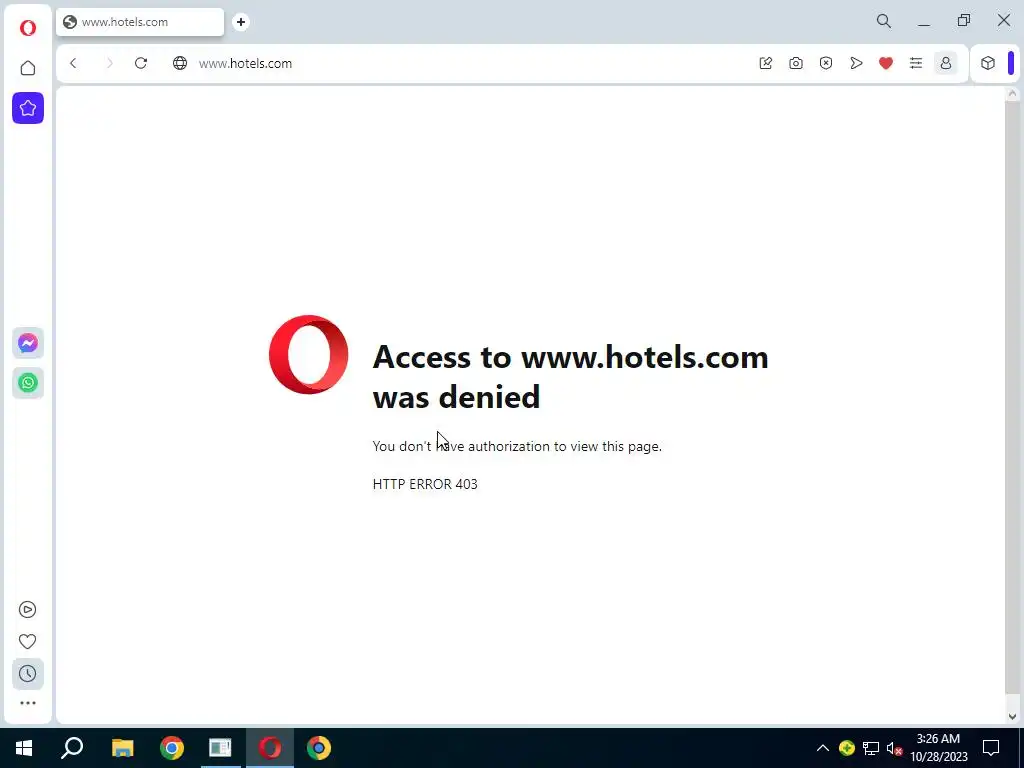Open the profile account icon
The height and width of the screenshot is (768, 1024).
point(946,63)
